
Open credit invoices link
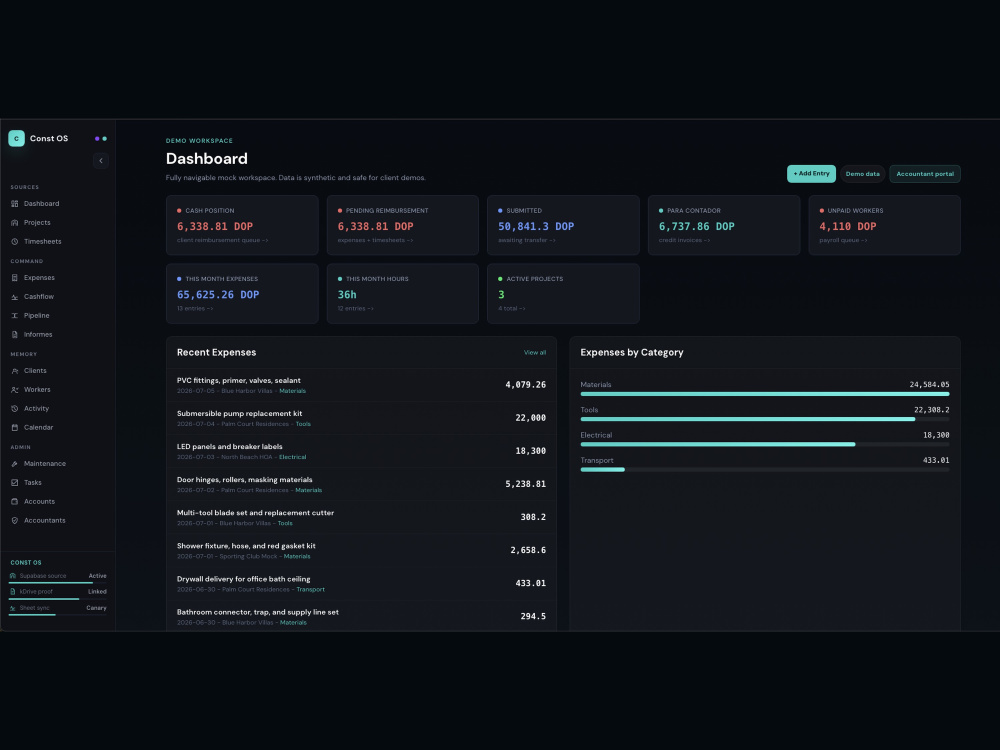click(684, 240)
